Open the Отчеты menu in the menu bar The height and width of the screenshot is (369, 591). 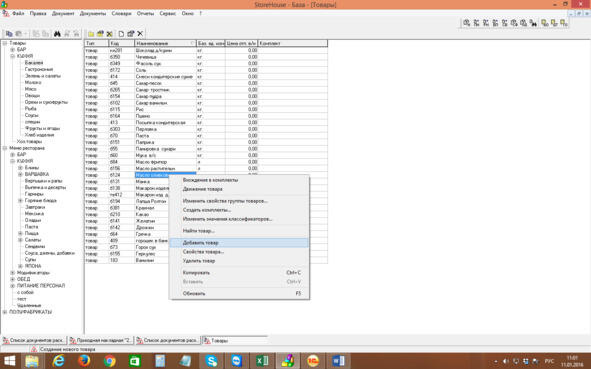click(x=145, y=14)
